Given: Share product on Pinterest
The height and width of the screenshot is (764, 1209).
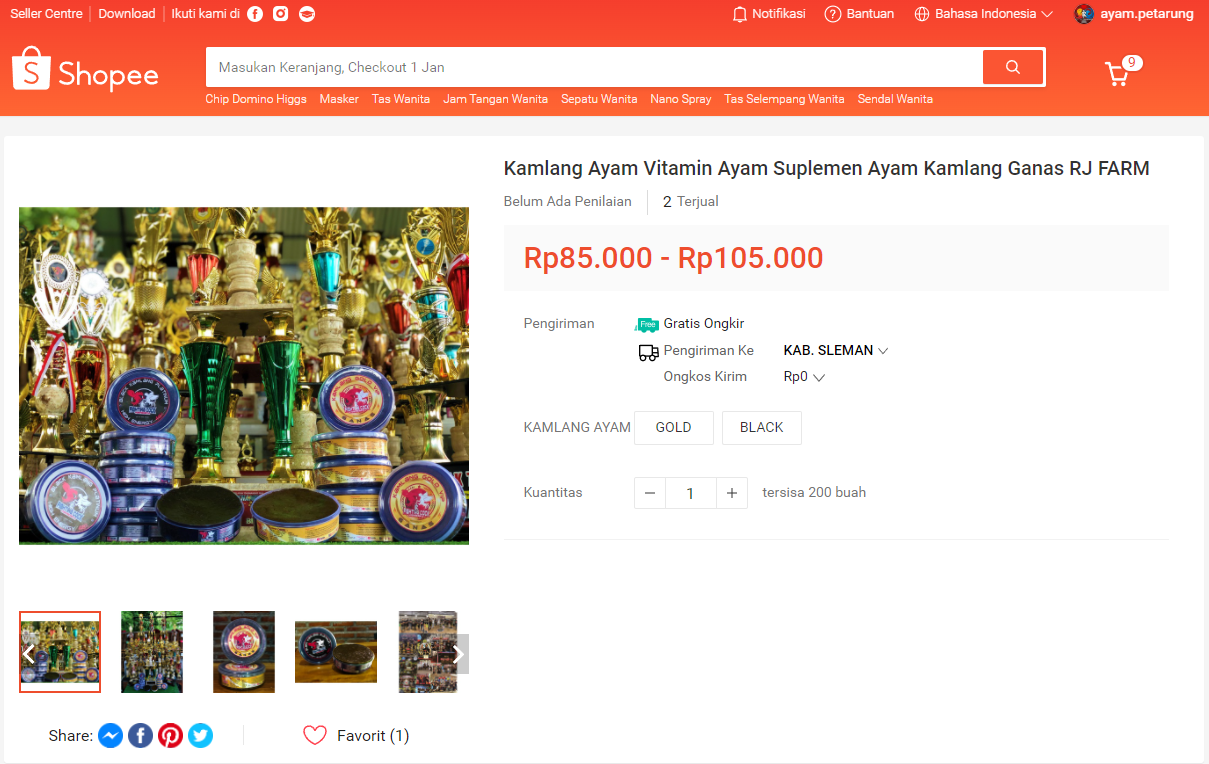Looking at the screenshot, I should [x=171, y=736].
